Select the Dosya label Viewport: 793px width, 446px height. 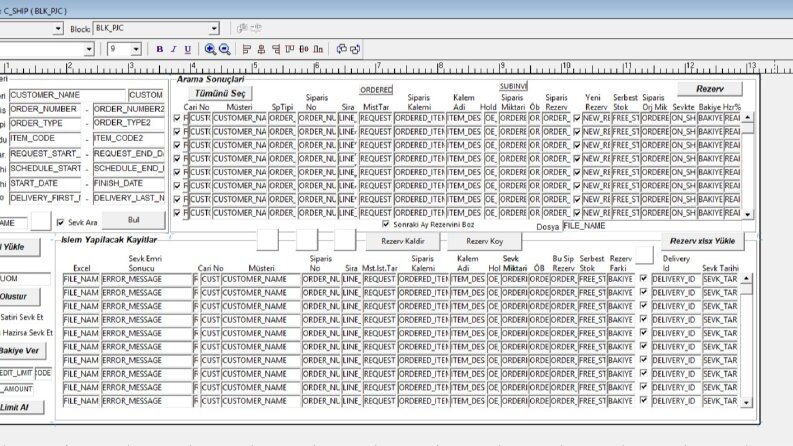coord(548,227)
